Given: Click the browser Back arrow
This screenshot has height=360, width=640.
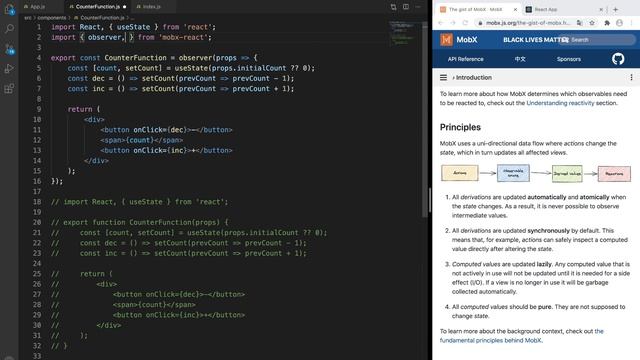Looking at the screenshot, I should click(x=440, y=23).
